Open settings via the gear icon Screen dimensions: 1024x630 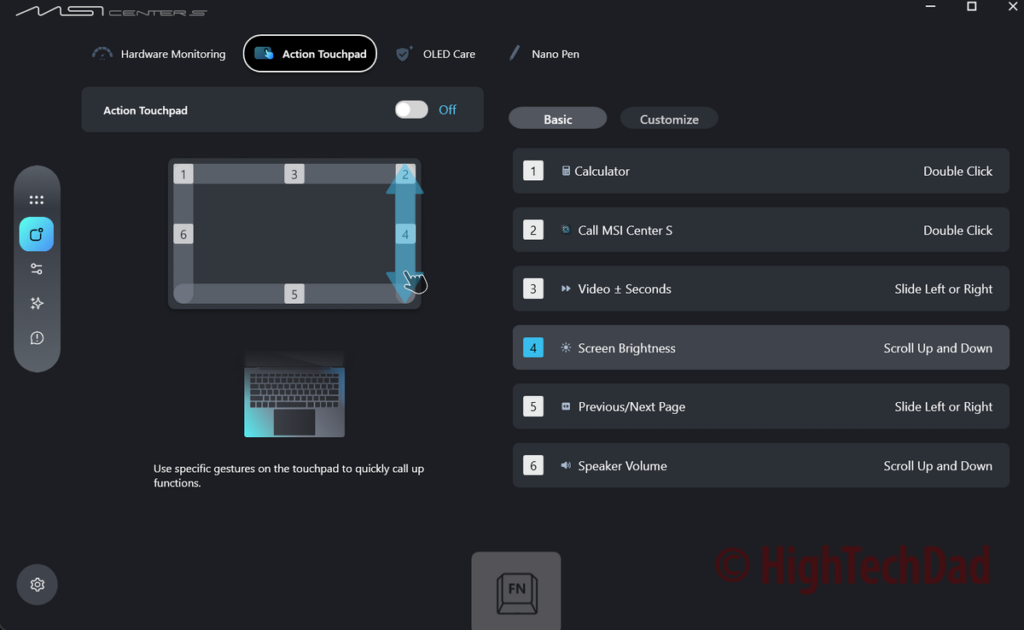(x=37, y=585)
